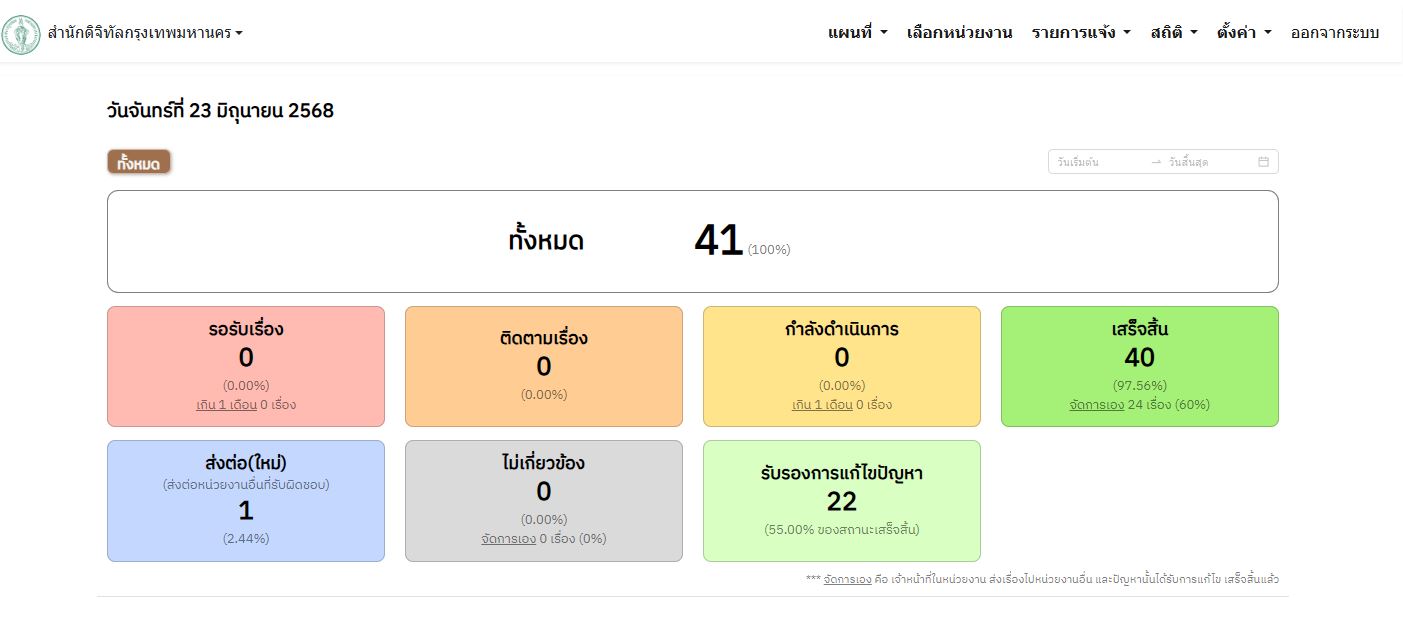
Task: Open the calendar icon in date range field
Action: (x=1263, y=162)
